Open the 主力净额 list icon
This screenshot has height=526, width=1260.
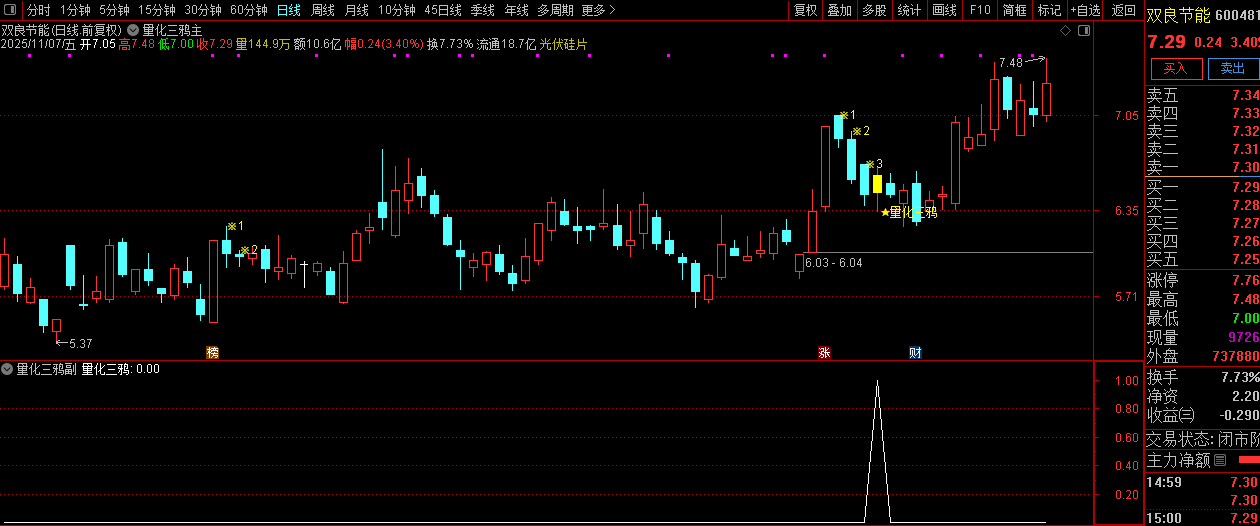tap(1219, 460)
